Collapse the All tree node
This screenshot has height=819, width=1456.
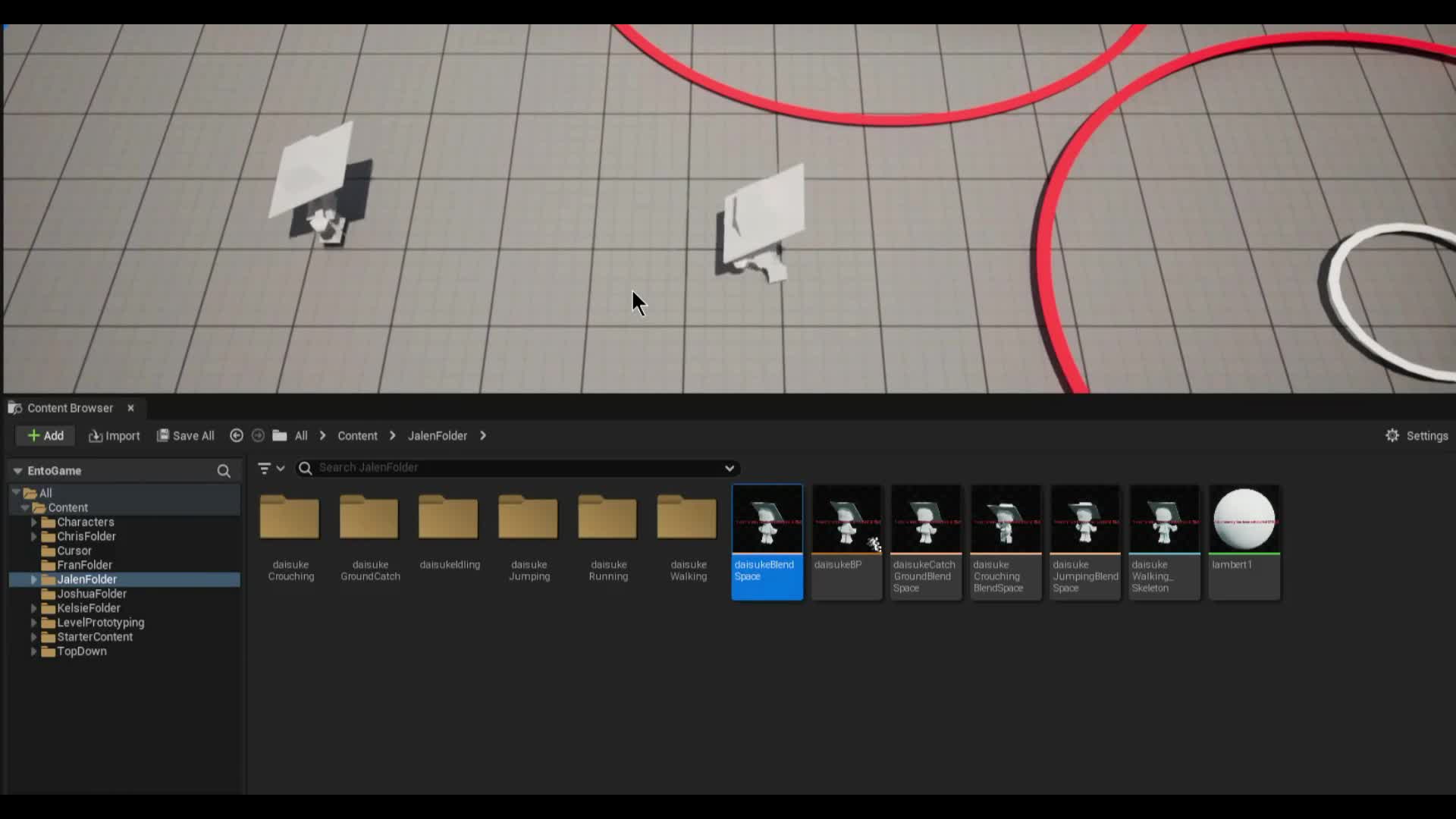(x=16, y=492)
